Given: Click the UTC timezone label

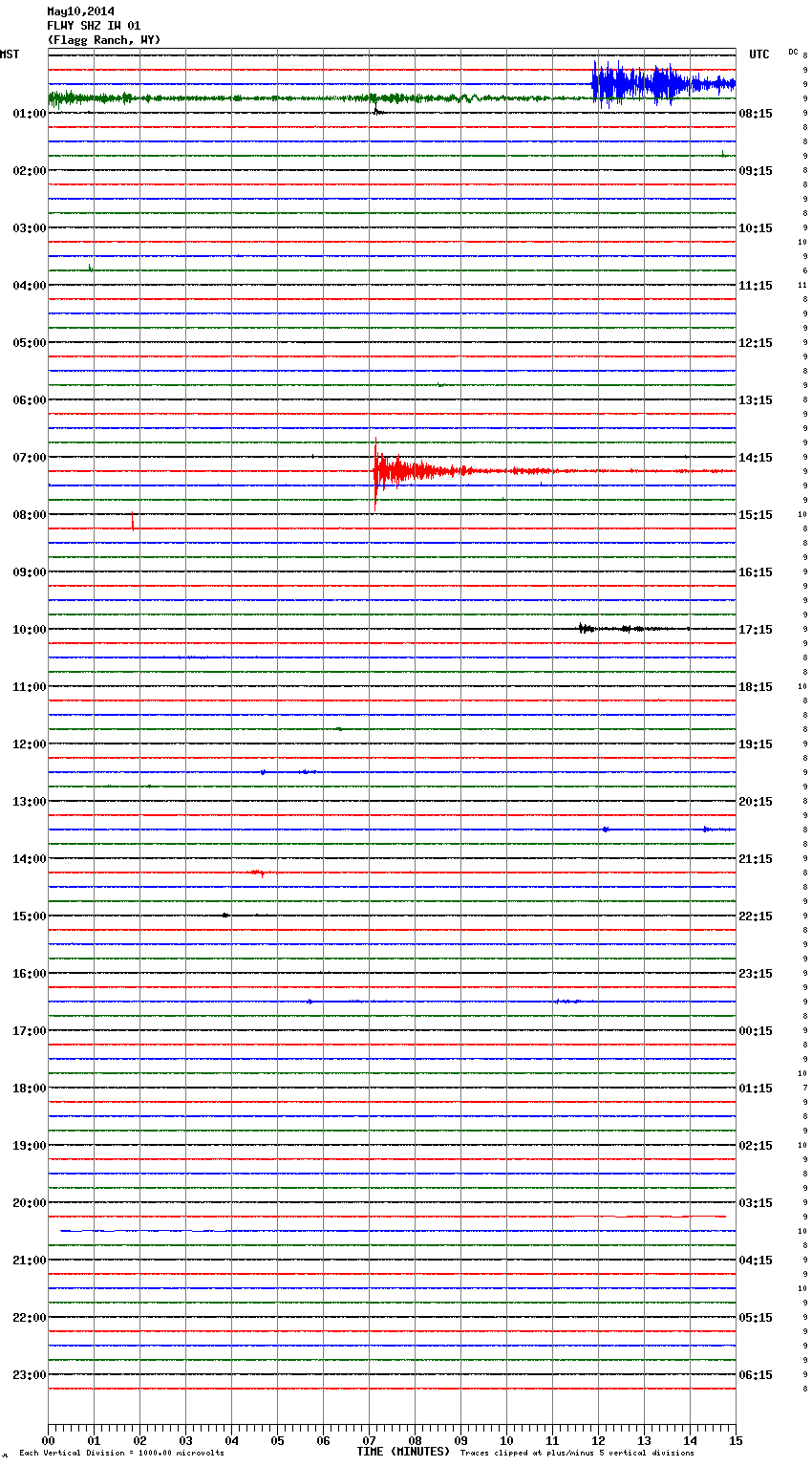Looking at the screenshot, I should 759,54.
